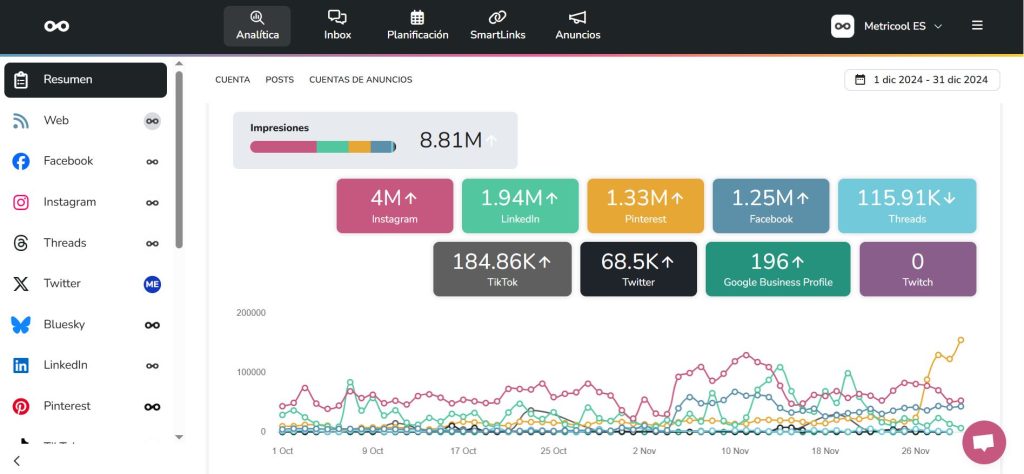Toggle LinkedIn series via its 1.94M card

[519, 206]
